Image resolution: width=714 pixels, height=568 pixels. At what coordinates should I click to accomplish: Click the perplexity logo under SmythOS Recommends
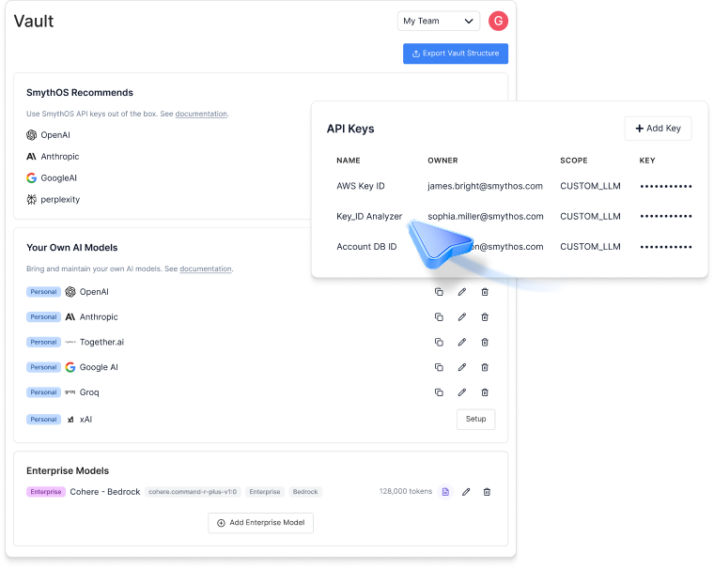31,200
